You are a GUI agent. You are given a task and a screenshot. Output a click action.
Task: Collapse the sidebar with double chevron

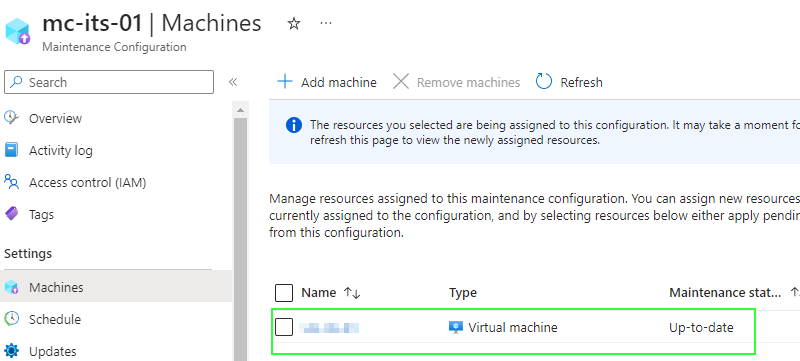[x=233, y=82]
